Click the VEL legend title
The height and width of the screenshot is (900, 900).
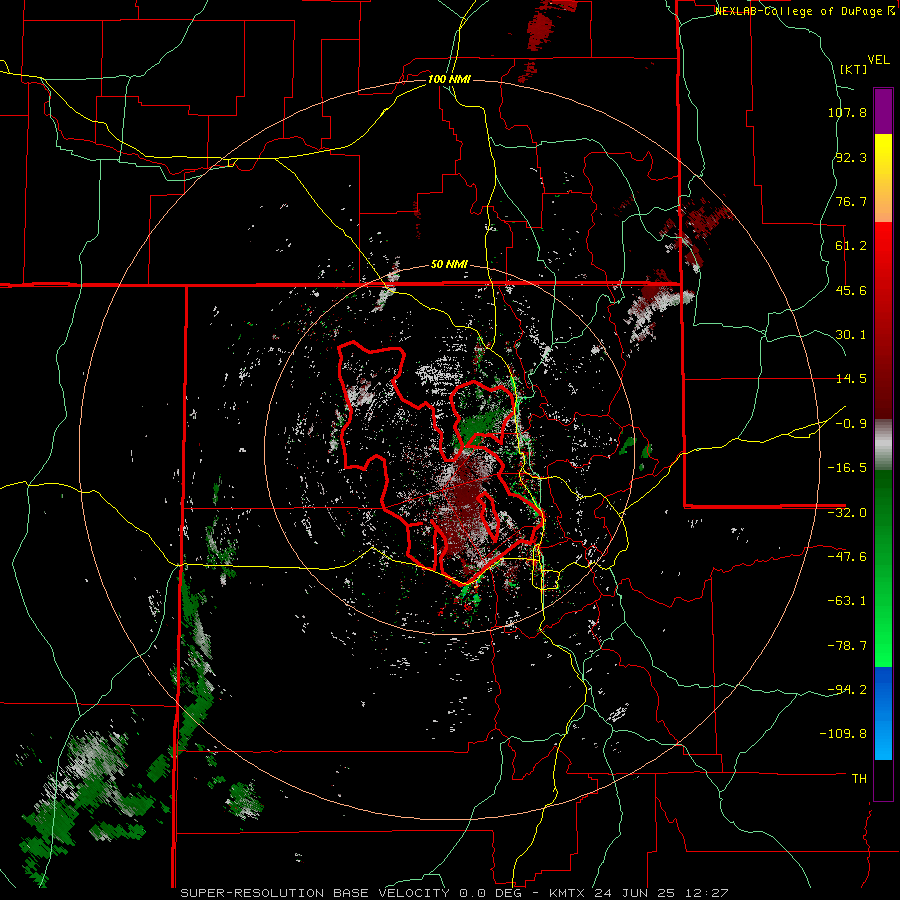878,60
